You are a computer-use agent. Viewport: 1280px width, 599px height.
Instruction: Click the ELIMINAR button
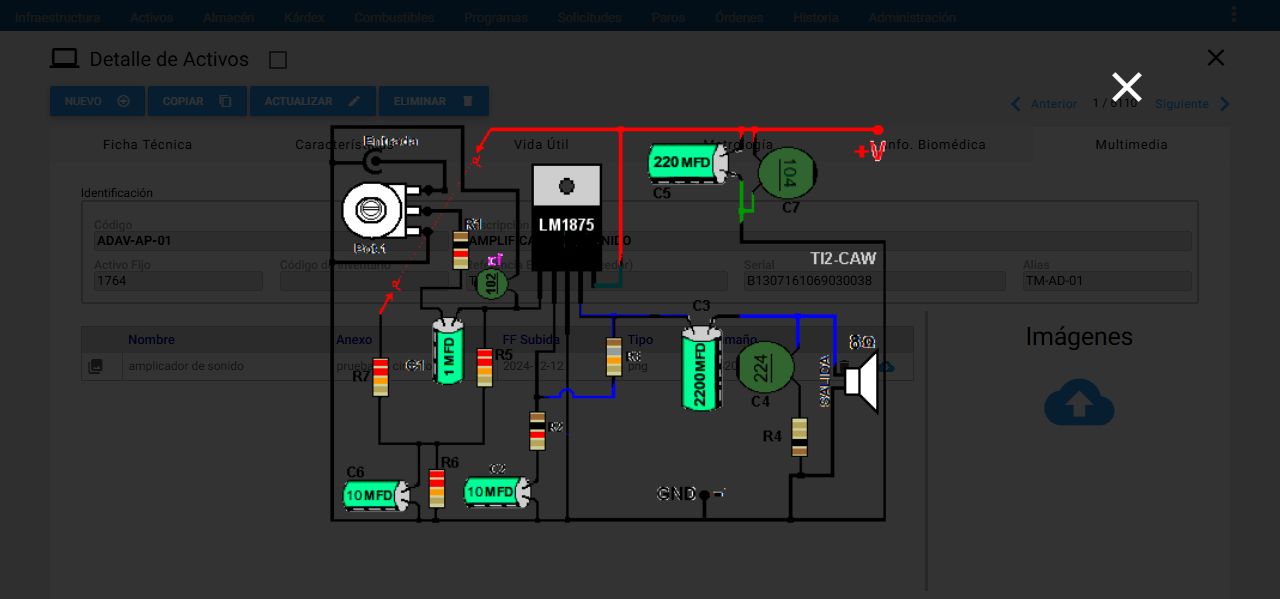pos(433,101)
